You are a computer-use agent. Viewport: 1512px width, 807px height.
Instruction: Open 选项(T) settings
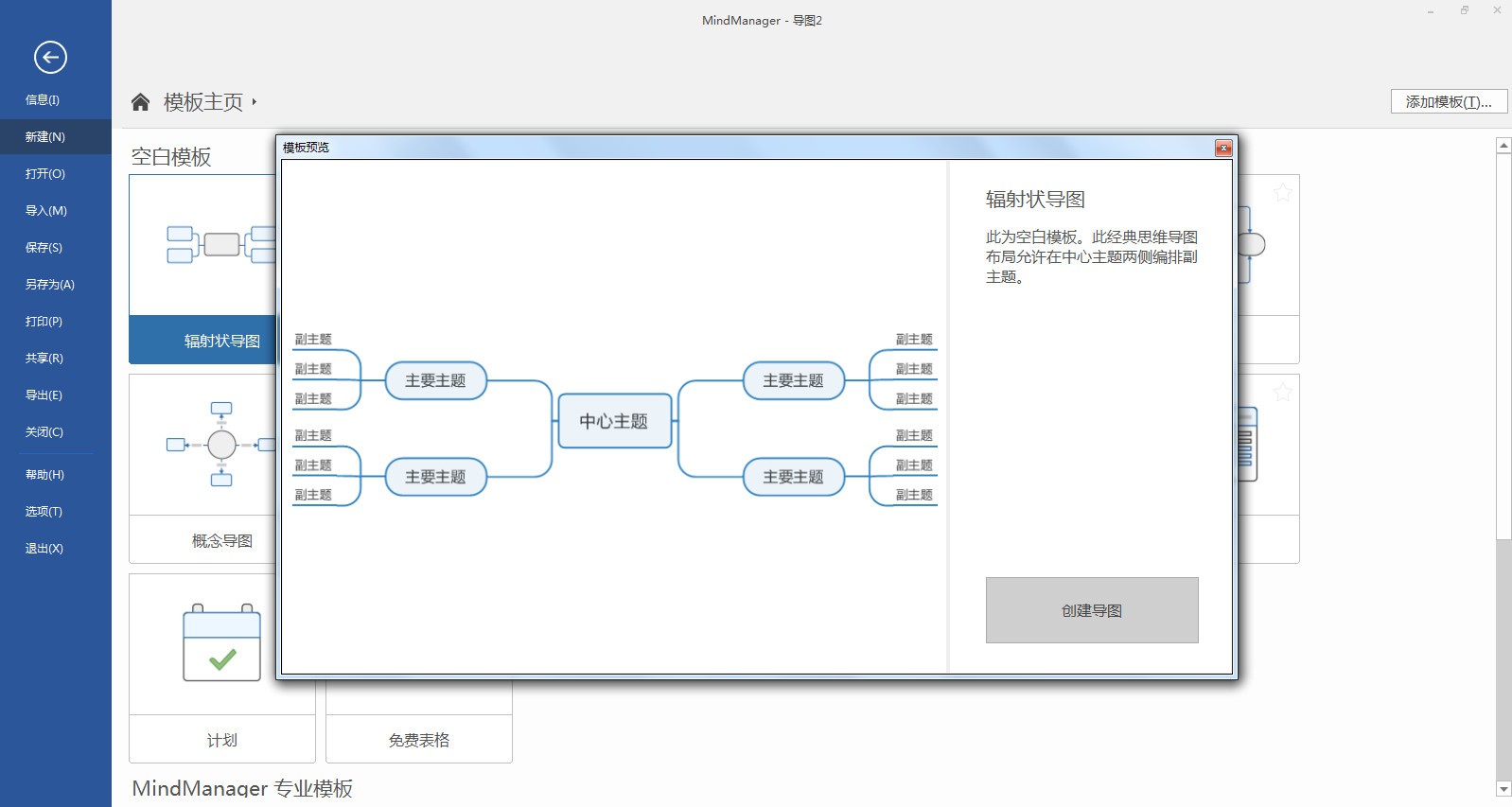click(x=44, y=512)
